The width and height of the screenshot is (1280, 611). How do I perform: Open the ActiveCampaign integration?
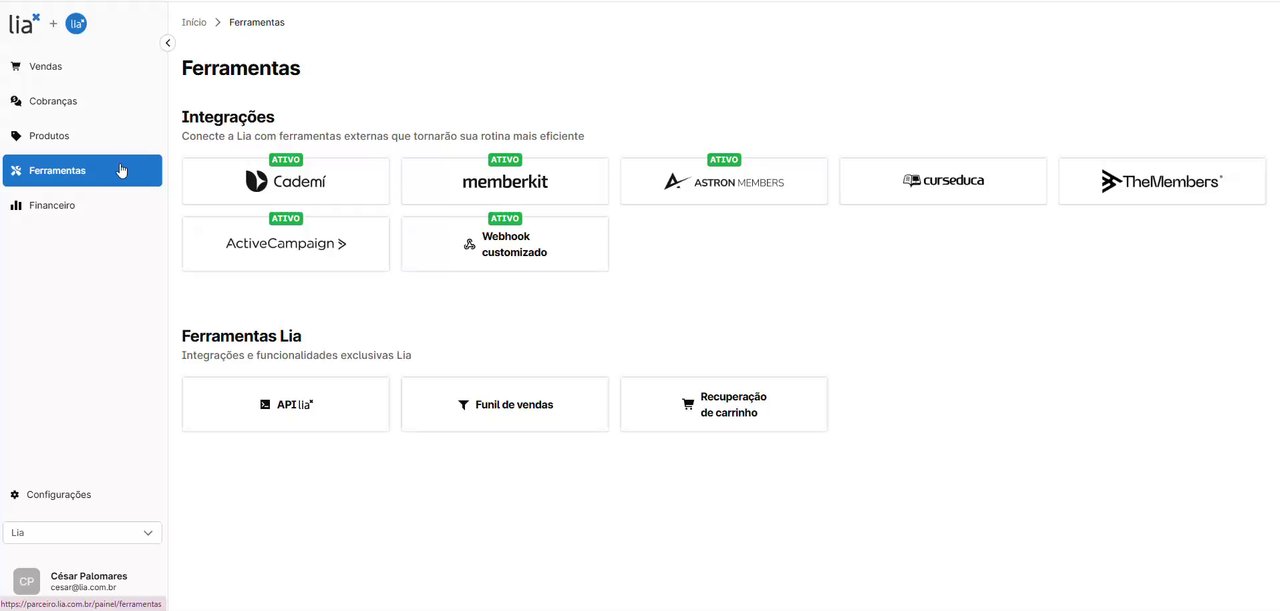pyautogui.click(x=285, y=244)
